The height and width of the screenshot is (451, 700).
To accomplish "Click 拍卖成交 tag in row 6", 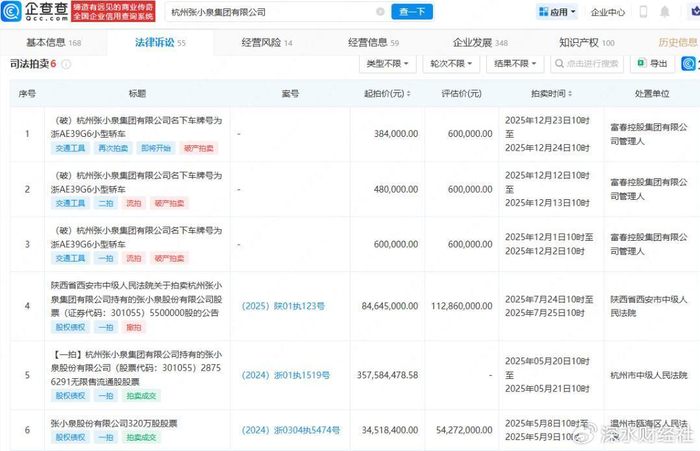I will [141, 437].
